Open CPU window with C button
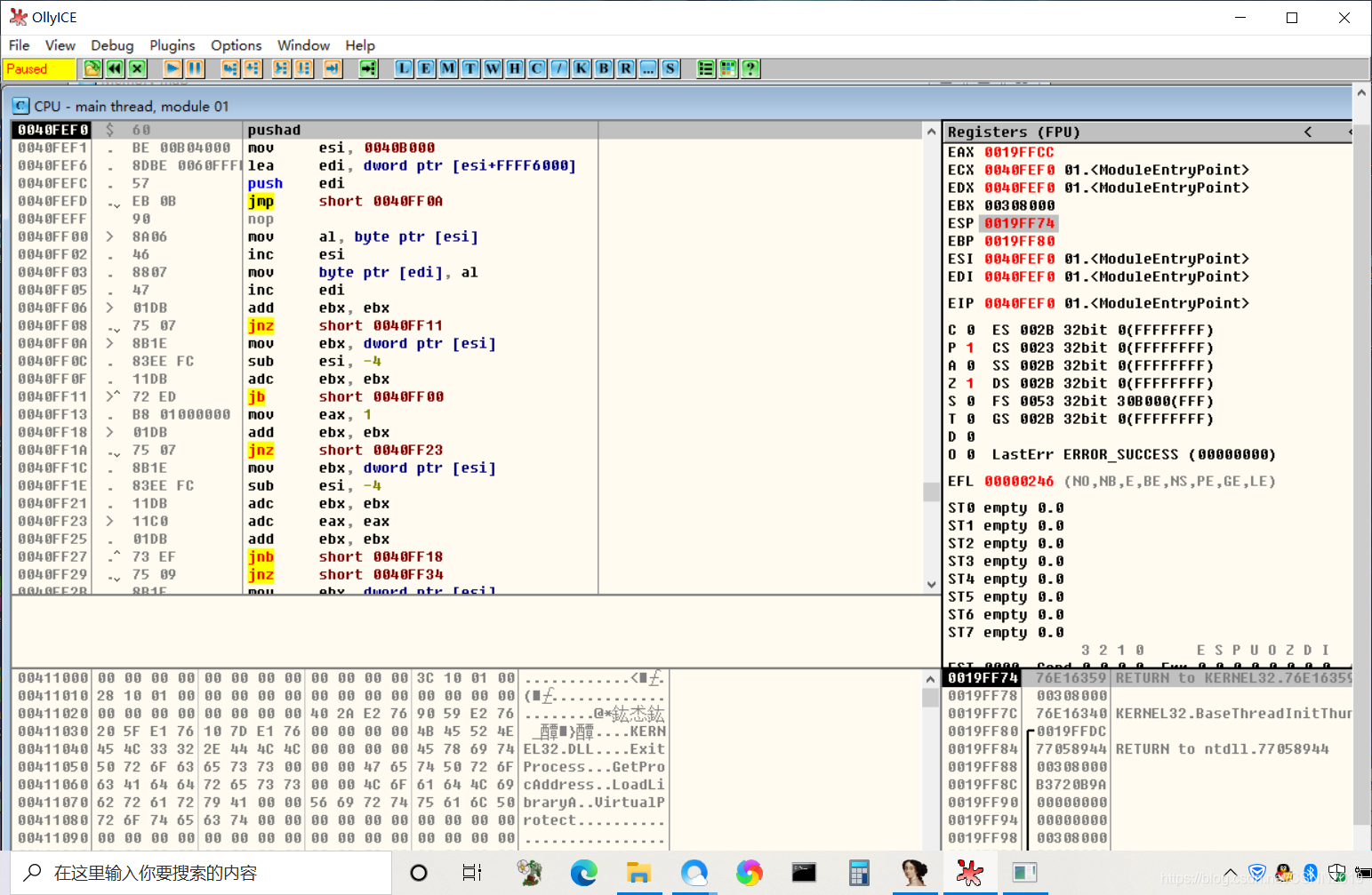This screenshot has width=1372, height=895. coord(537,68)
